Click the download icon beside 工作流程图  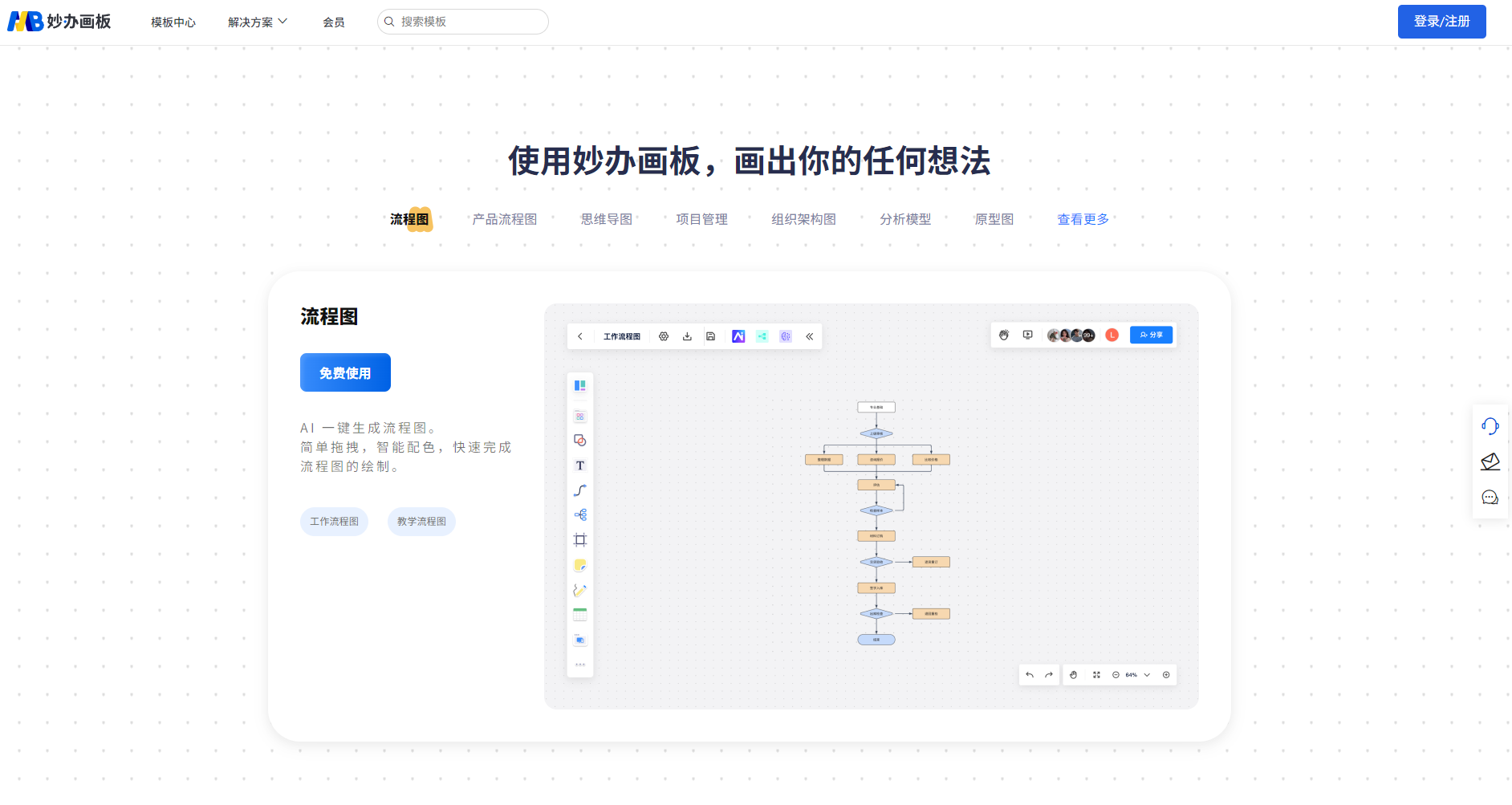(x=687, y=336)
